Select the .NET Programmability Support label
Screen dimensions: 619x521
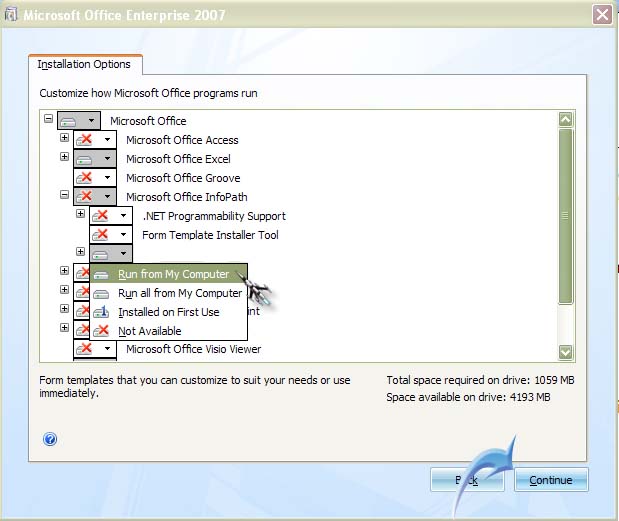[x=214, y=216]
